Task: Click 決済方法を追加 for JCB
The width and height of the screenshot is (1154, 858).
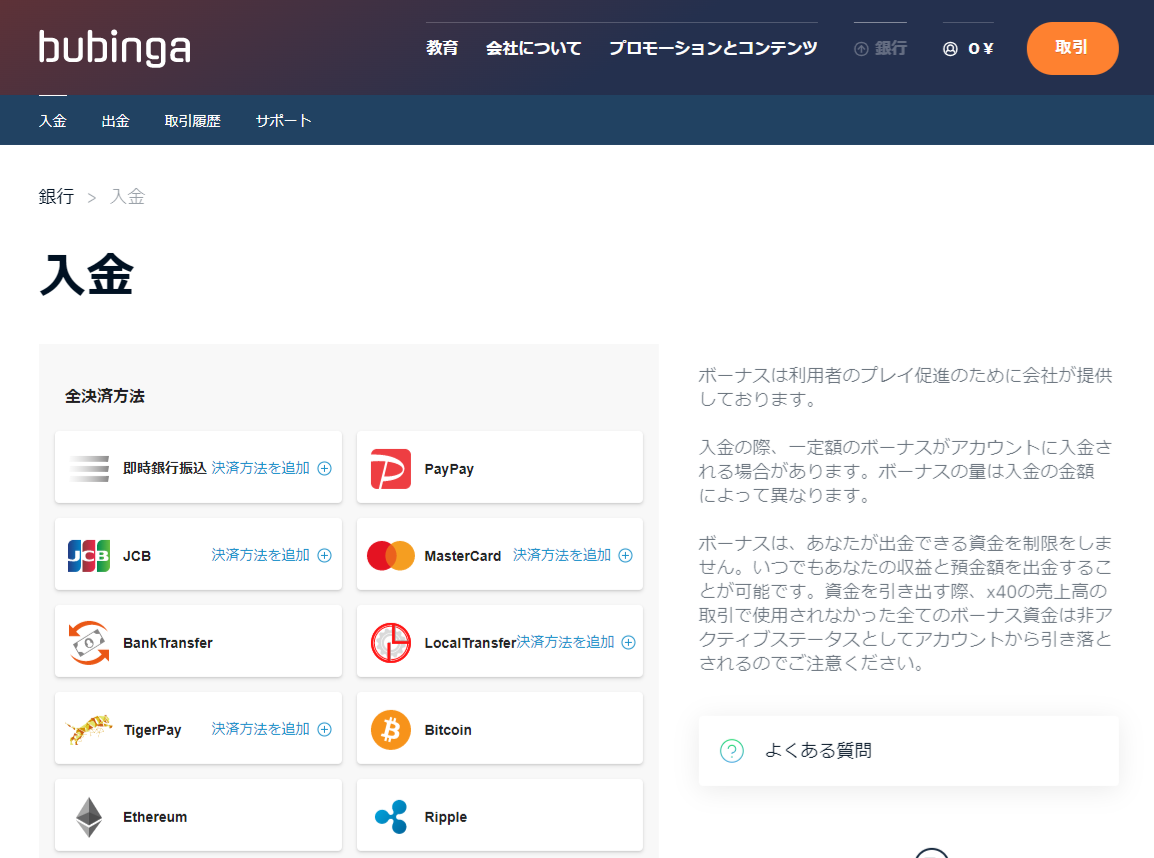Action: pos(261,555)
